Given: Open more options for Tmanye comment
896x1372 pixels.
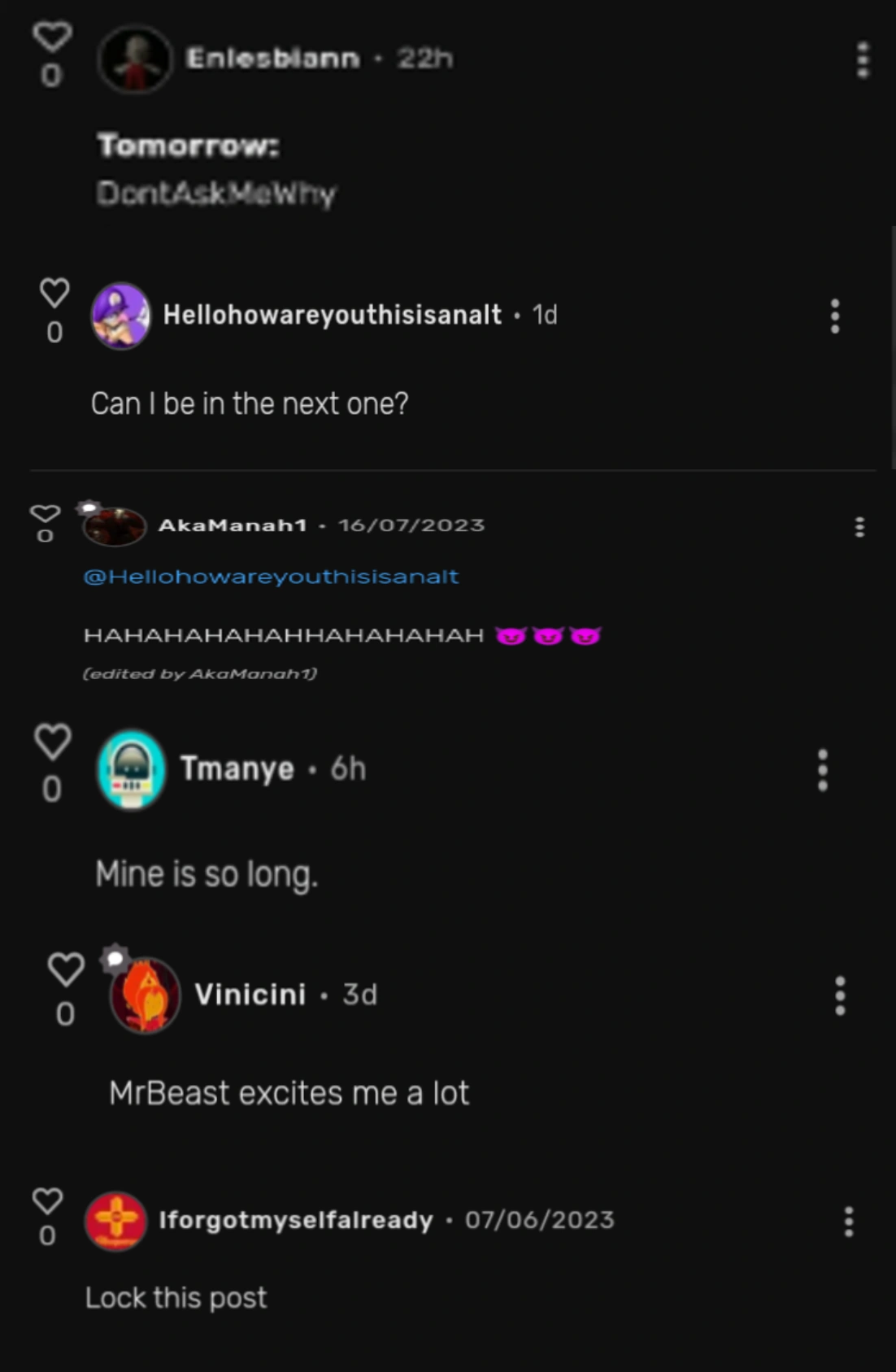Looking at the screenshot, I should (x=823, y=769).
